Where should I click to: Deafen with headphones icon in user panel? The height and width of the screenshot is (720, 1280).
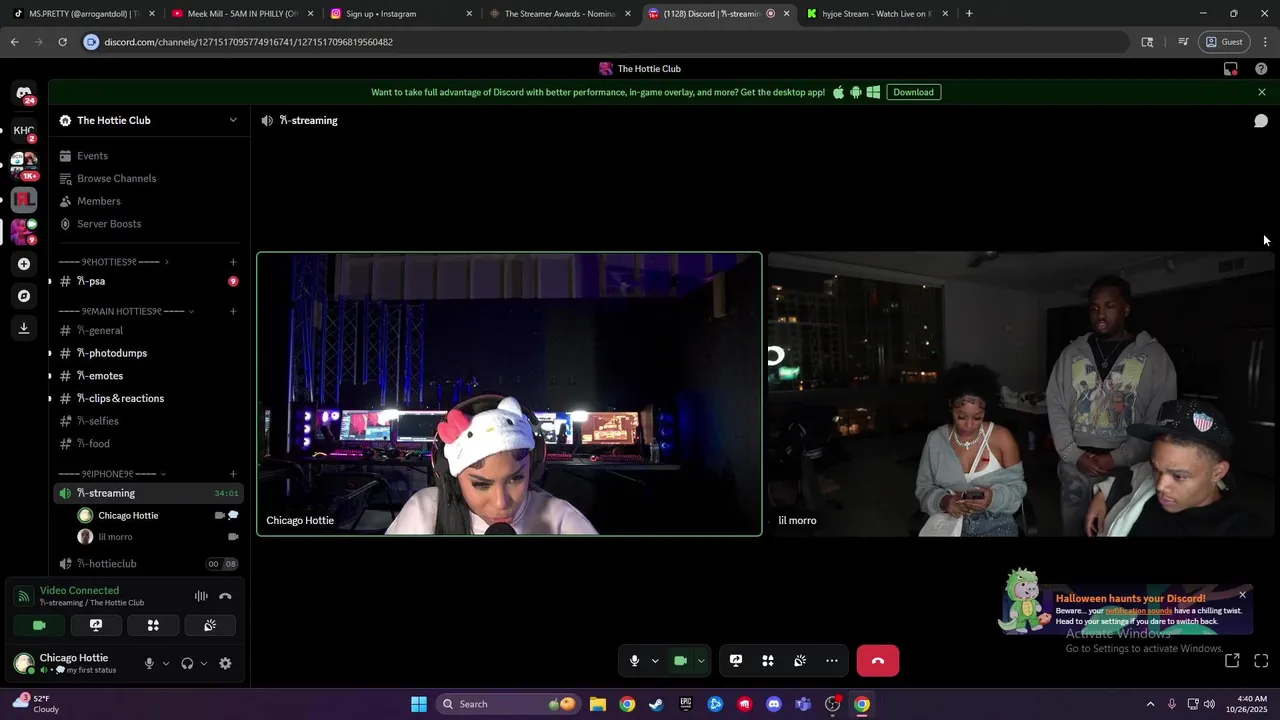[x=187, y=663]
